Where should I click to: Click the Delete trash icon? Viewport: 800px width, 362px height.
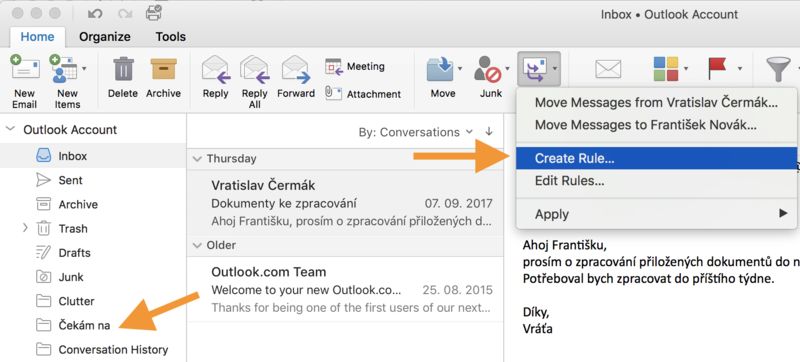(x=123, y=69)
